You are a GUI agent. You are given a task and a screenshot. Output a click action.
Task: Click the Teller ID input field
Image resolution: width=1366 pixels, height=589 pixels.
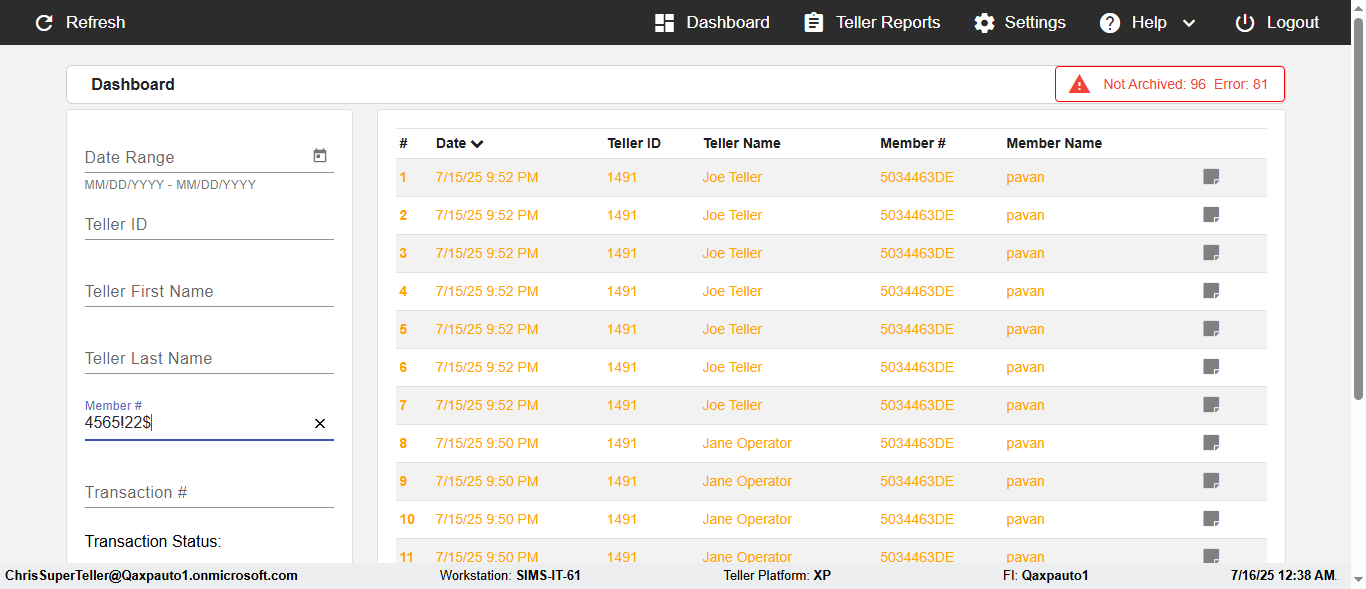point(208,225)
